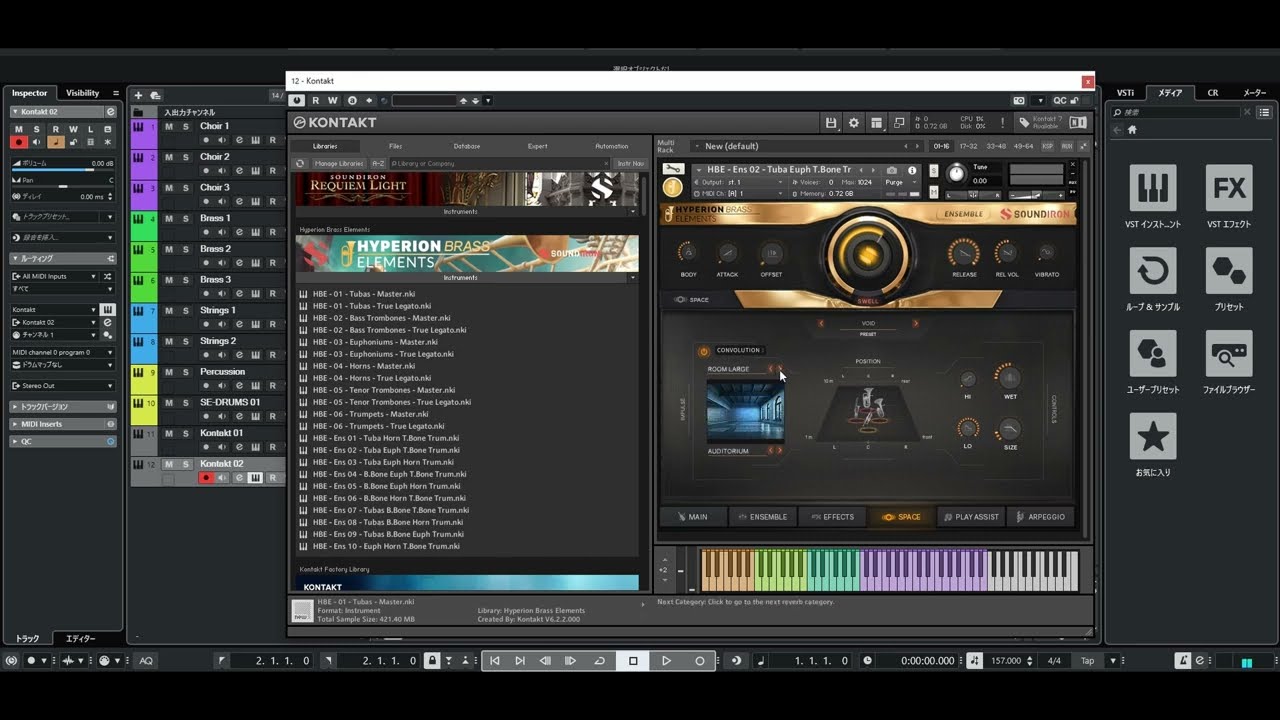The height and width of the screenshot is (720, 1280).
Task: Click the RELEASE knob
Action: 964,253
